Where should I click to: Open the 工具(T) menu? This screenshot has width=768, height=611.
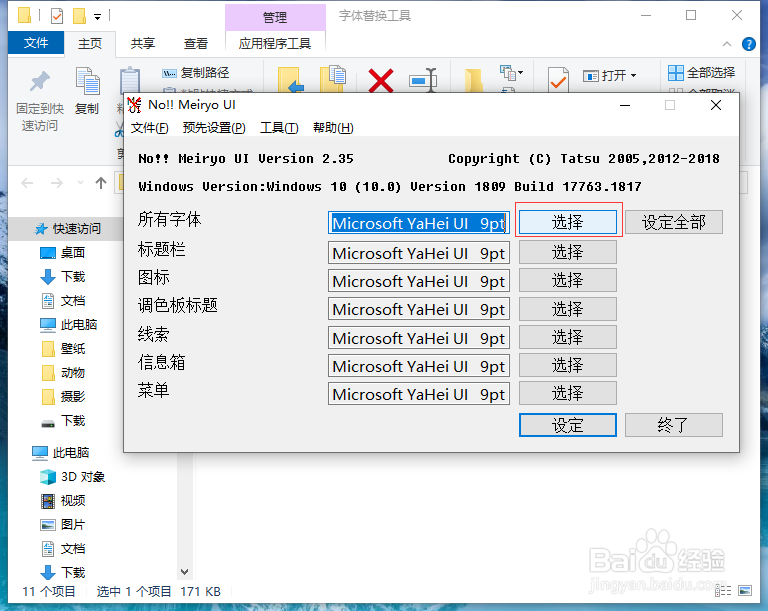point(279,128)
